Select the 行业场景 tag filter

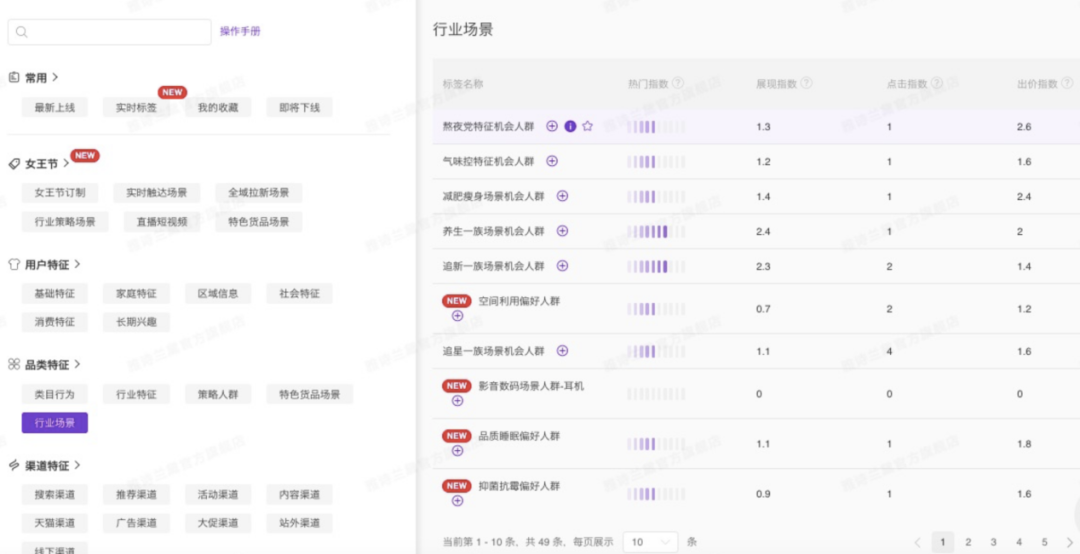click(55, 423)
